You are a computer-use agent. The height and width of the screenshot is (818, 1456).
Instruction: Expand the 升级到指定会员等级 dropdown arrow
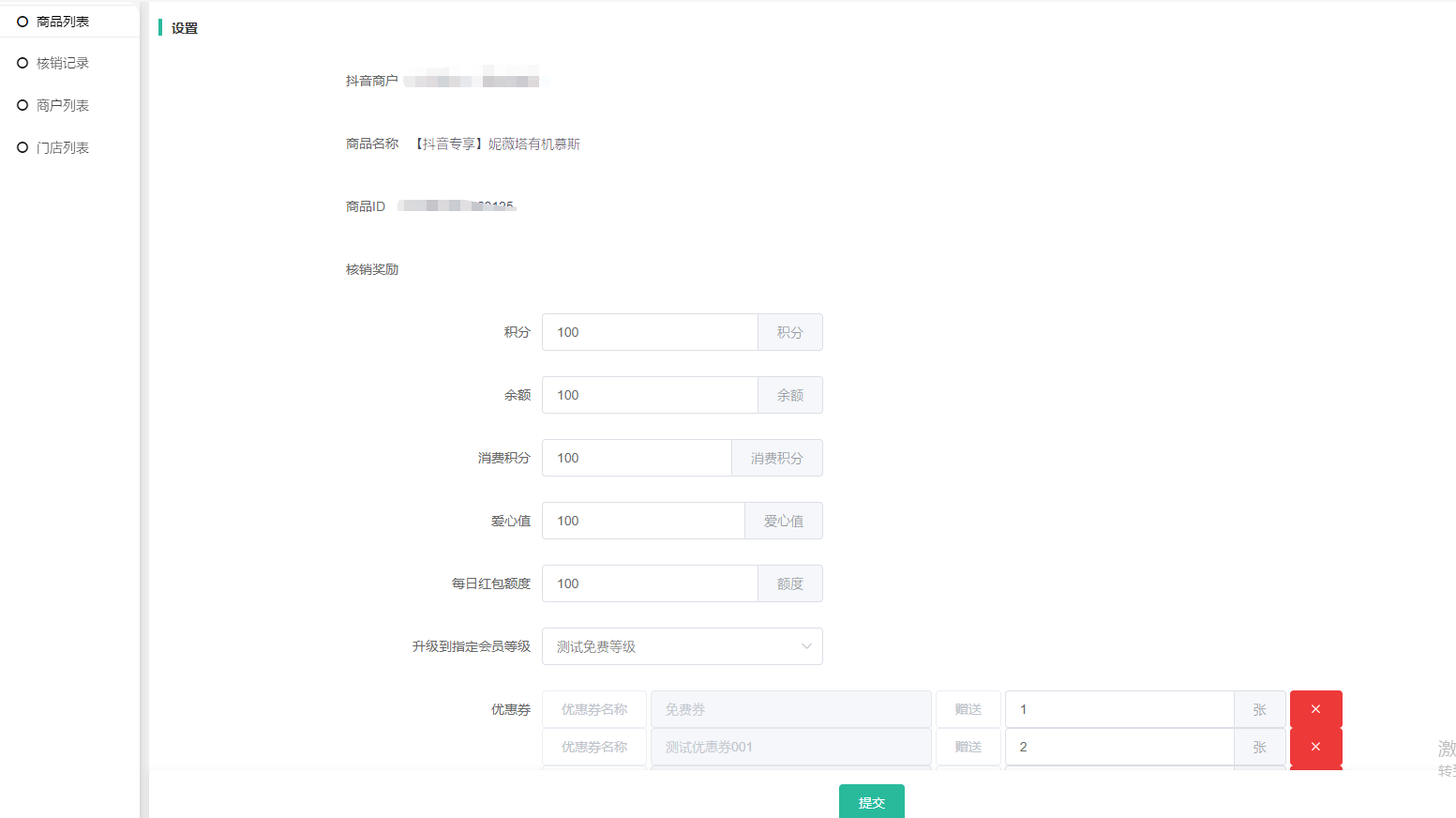(x=806, y=646)
